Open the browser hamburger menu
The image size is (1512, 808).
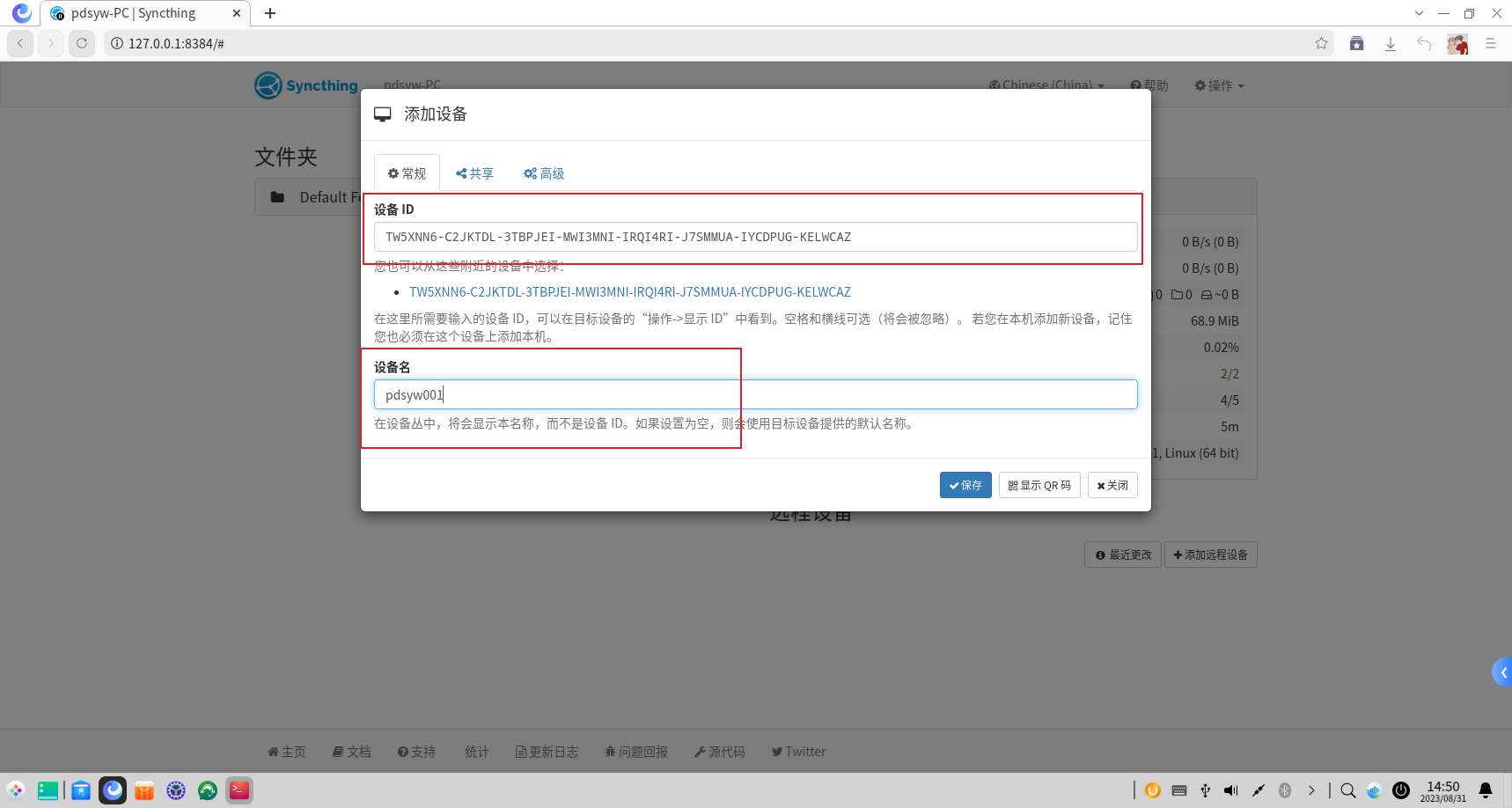coord(1491,43)
